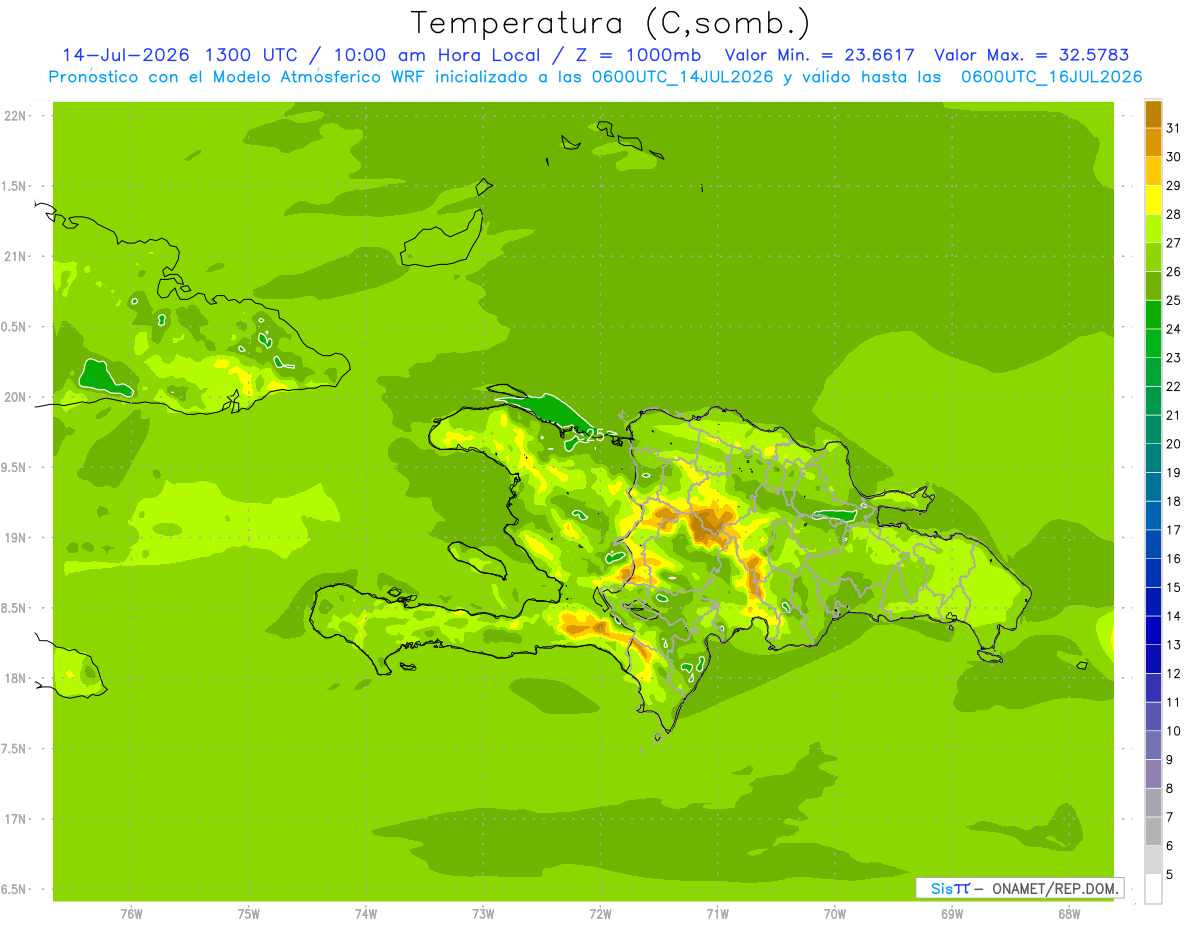The image size is (1200, 927).
Task: Pick the dark green swatch between legend 24 and 25
Action: pyautogui.click(x=1153, y=315)
